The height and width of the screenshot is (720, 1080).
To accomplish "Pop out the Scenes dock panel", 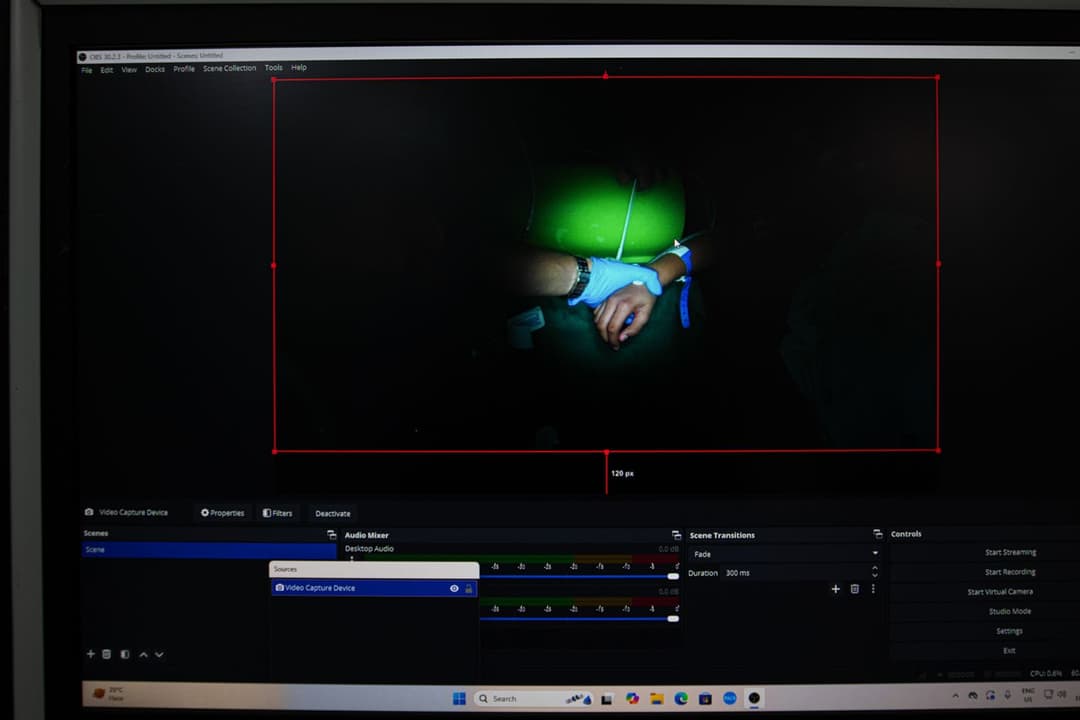I will pos(331,535).
